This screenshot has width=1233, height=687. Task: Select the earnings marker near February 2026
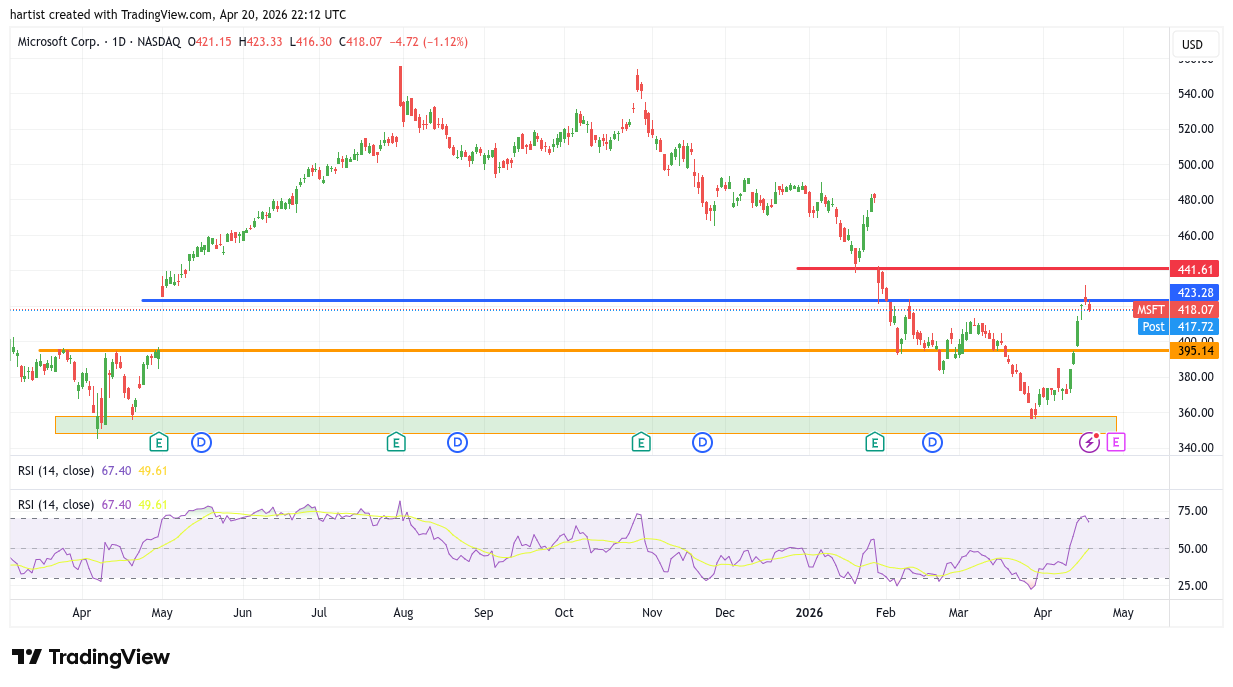coord(875,442)
